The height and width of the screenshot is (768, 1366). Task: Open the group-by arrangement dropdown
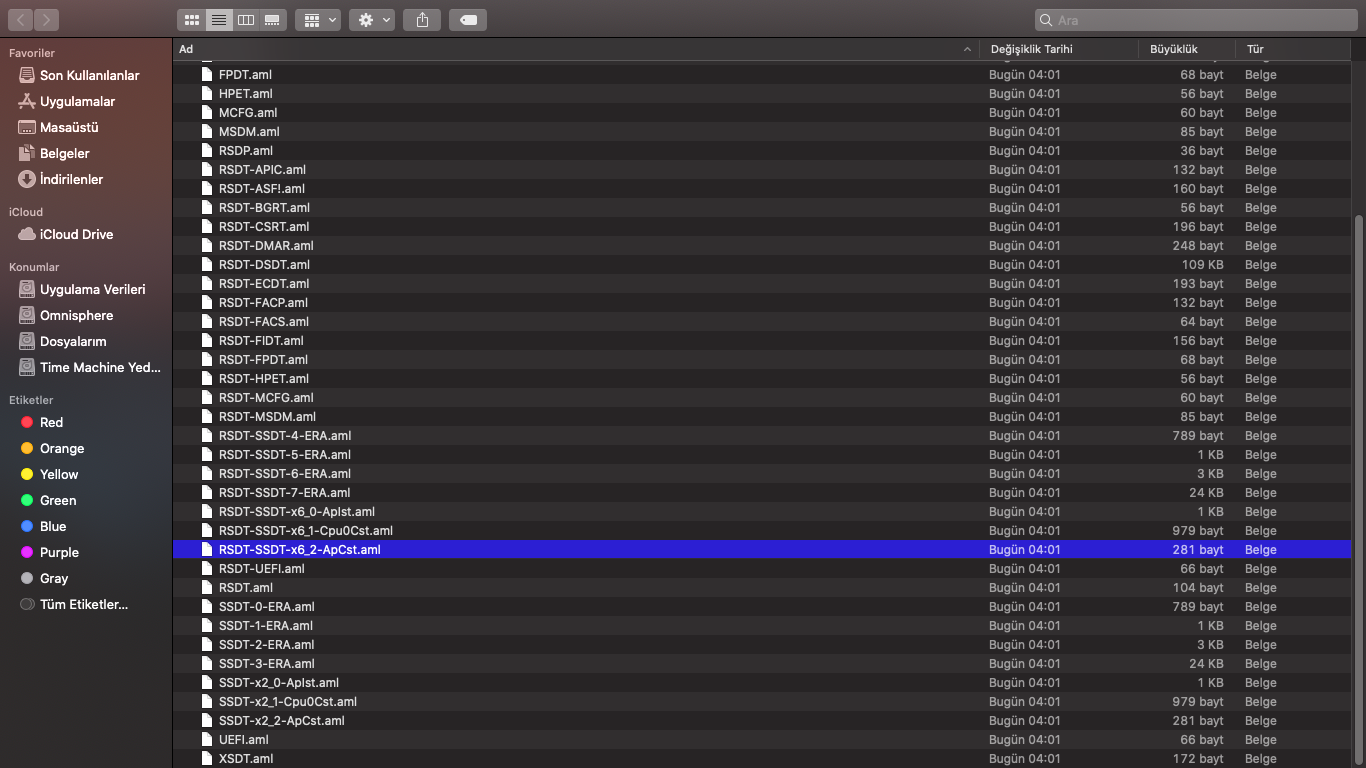tap(319, 20)
